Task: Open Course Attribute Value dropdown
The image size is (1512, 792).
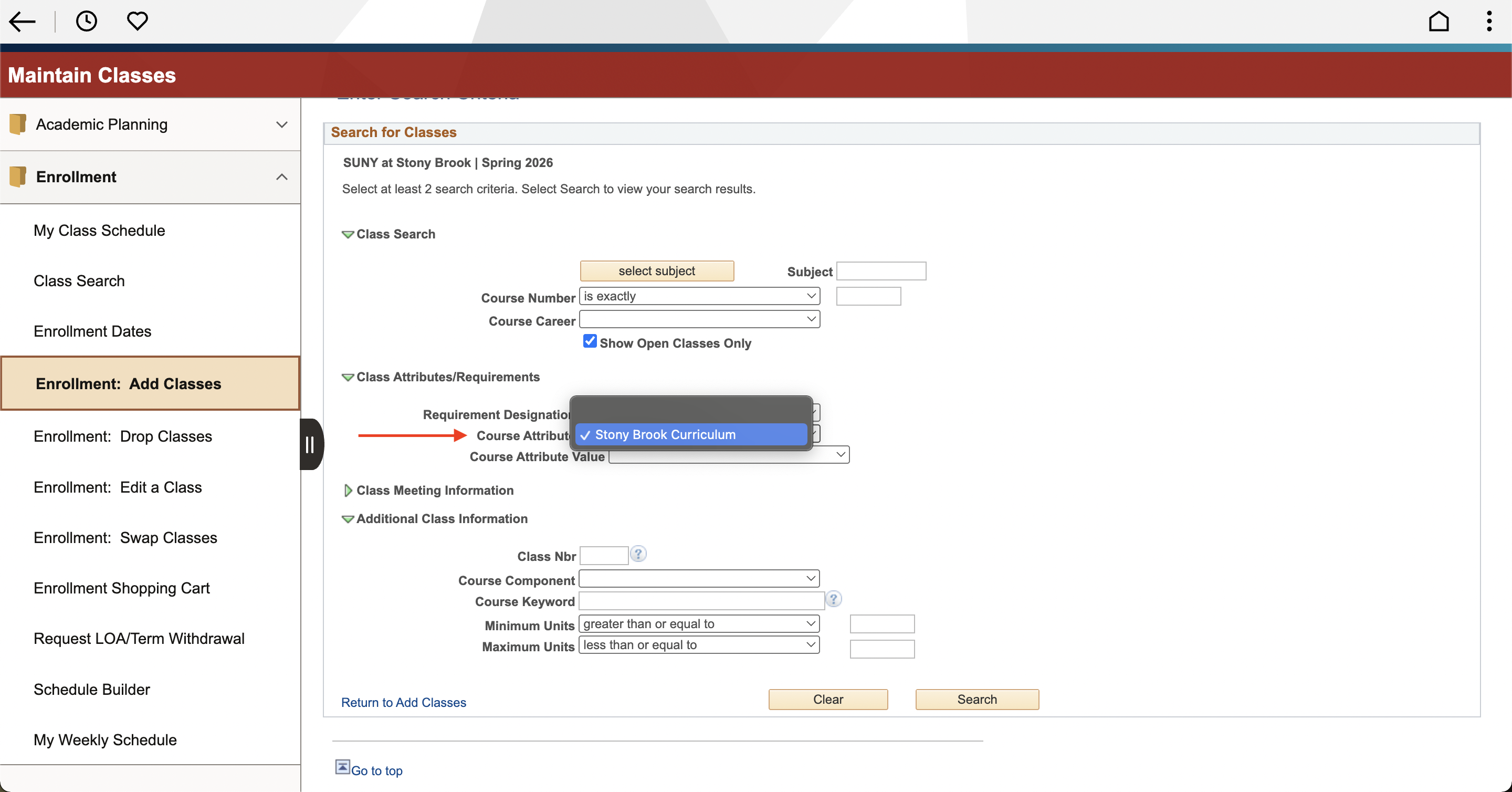Action: pyautogui.click(x=729, y=455)
